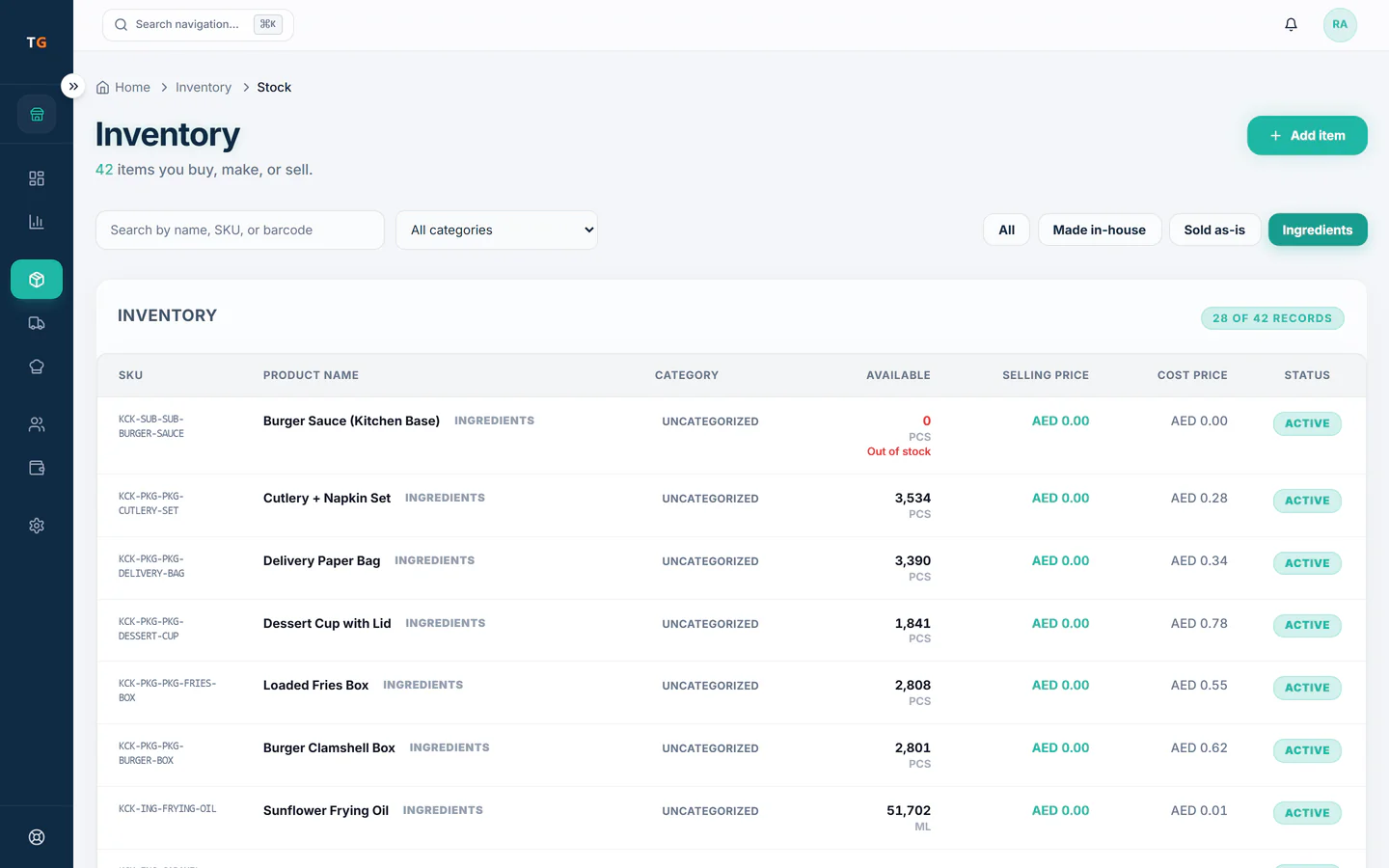Open the Burger Clamshell Box product
The height and width of the screenshot is (868, 1389).
(329, 748)
